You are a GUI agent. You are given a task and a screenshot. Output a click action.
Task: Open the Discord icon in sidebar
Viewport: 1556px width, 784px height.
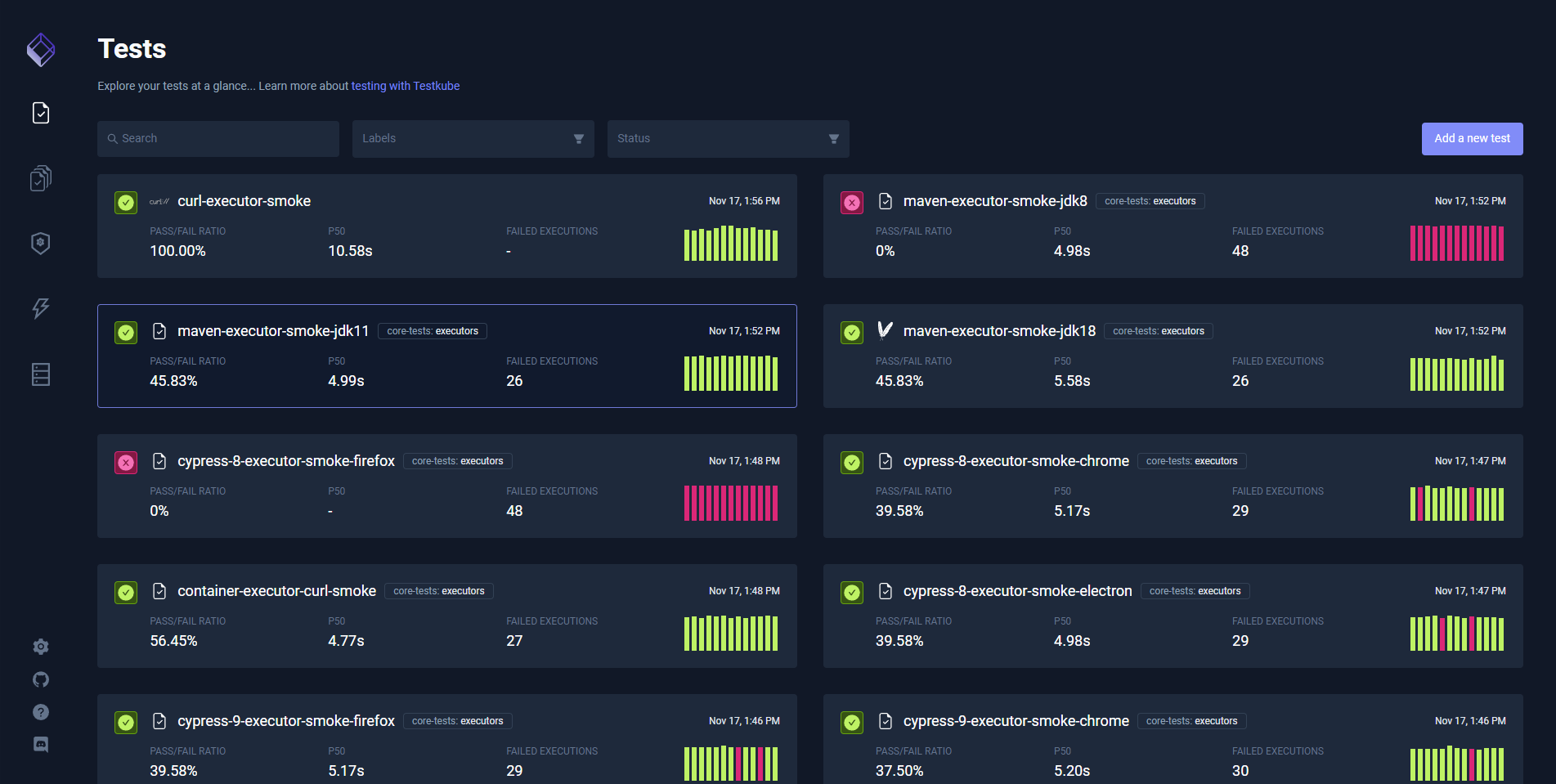[41, 745]
